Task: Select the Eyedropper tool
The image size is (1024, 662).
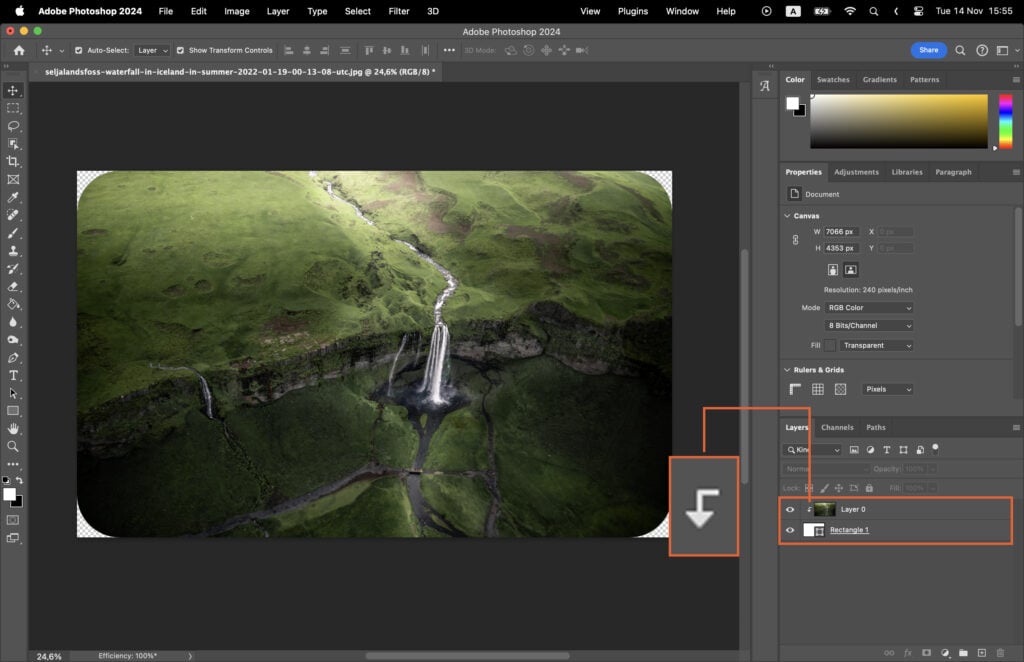Action: coord(14,198)
